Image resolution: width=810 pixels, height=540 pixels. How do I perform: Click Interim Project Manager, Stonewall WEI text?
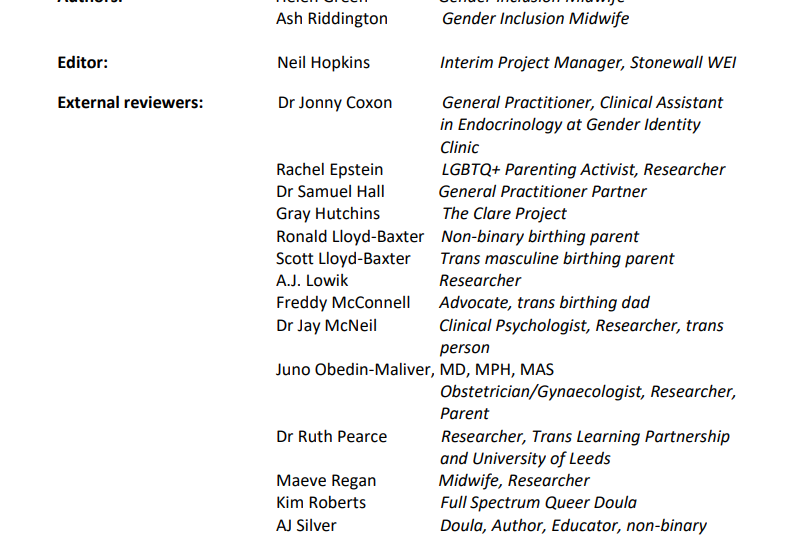(588, 63)
